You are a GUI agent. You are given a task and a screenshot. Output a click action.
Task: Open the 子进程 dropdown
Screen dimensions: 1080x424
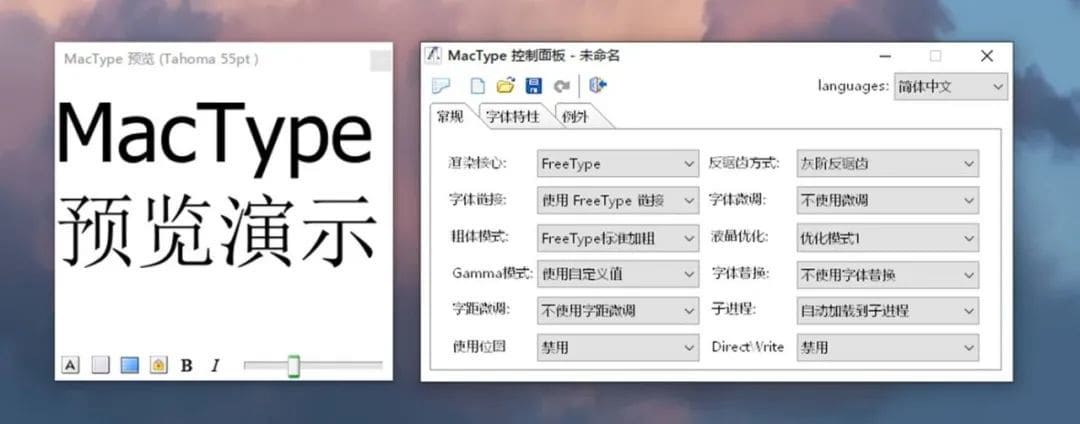[x=887, y=310]
